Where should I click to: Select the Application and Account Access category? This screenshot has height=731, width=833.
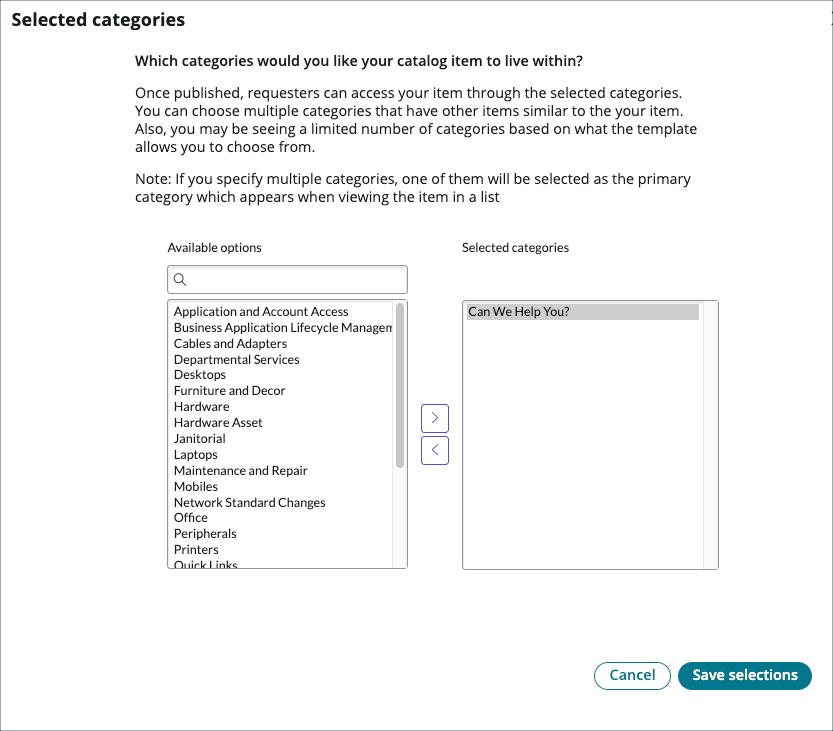tap(260, 311)
